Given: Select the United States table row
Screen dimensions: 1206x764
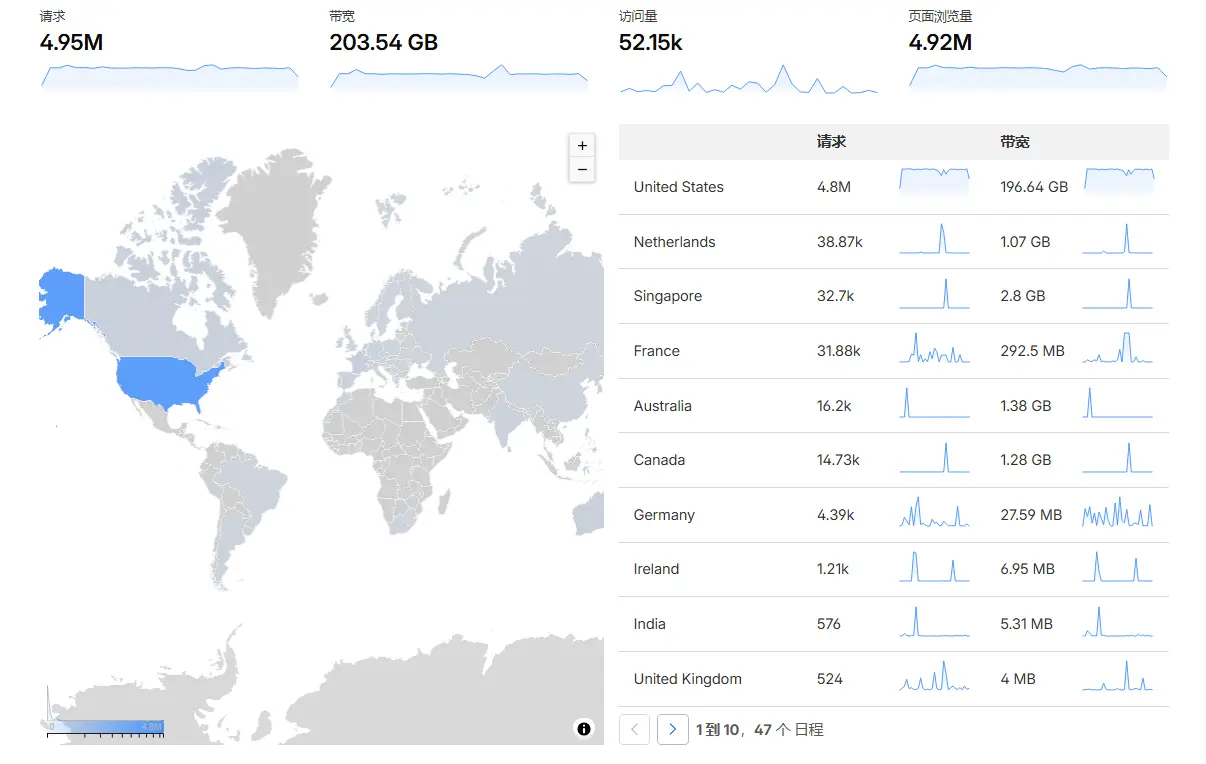Looking at the screenshot, I should (x=678, y=187).
